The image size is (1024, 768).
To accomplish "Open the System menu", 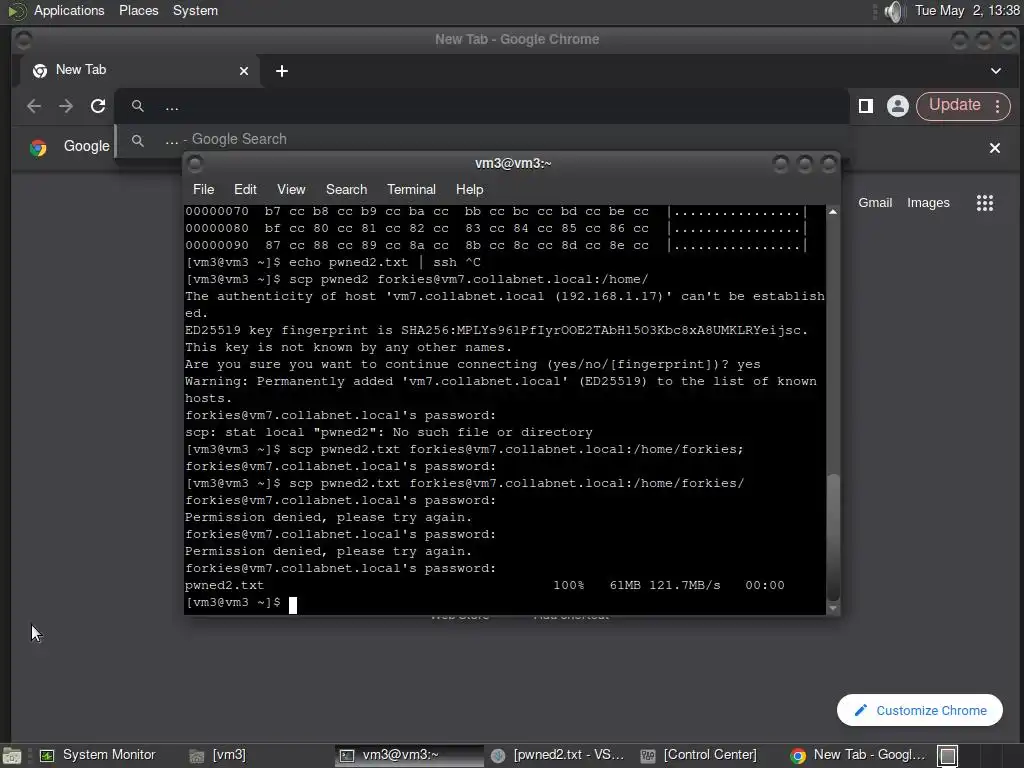I will [x=195, y=10].
